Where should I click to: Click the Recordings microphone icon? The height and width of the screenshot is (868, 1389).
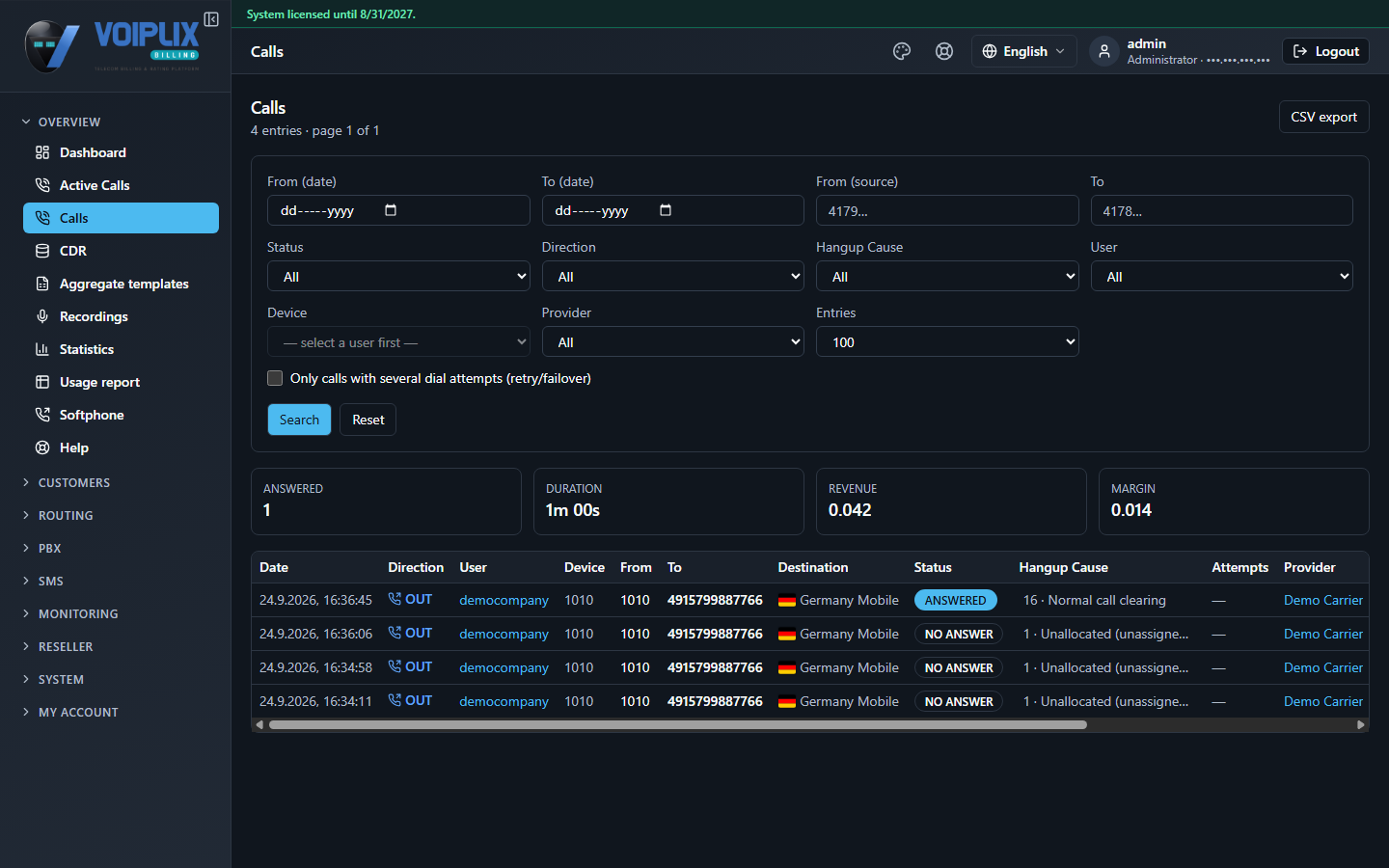[42, 316]
